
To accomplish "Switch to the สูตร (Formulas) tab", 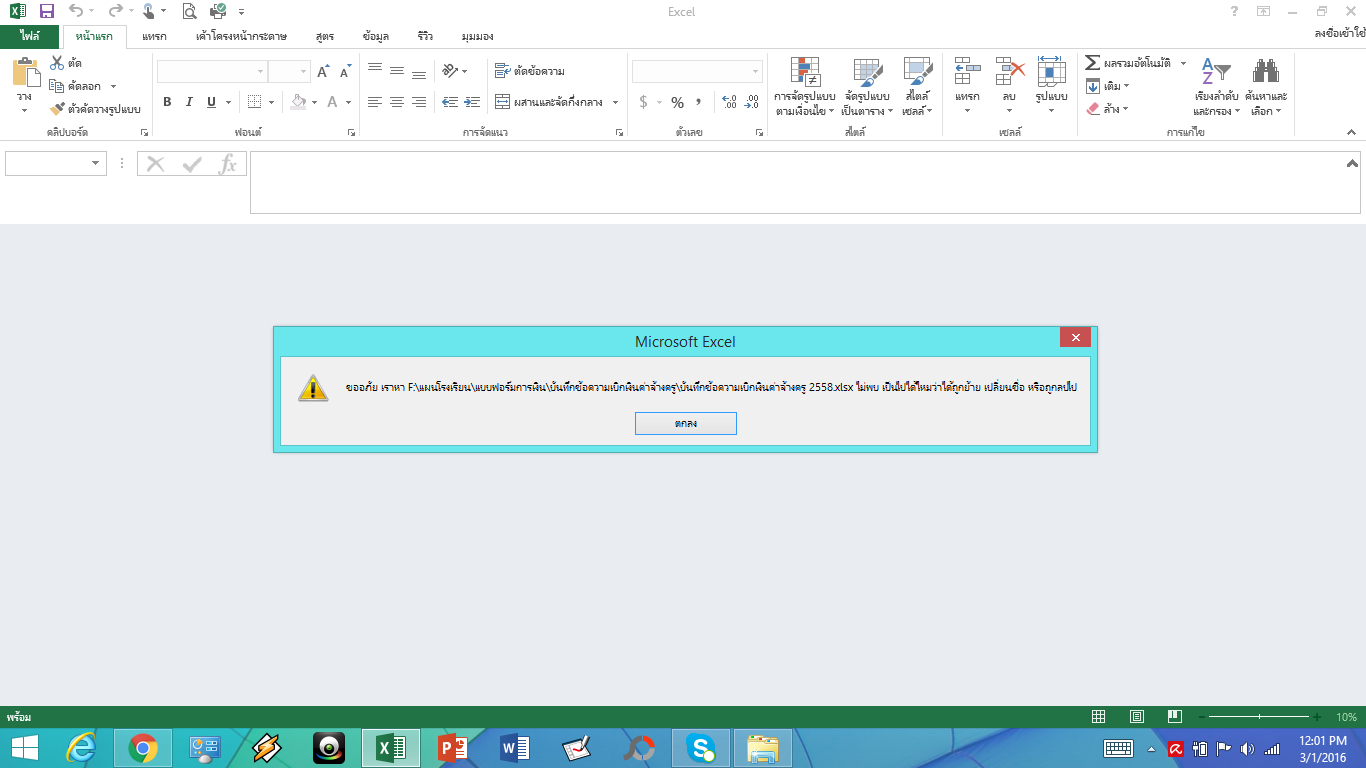I will click(x=324, y=37).
